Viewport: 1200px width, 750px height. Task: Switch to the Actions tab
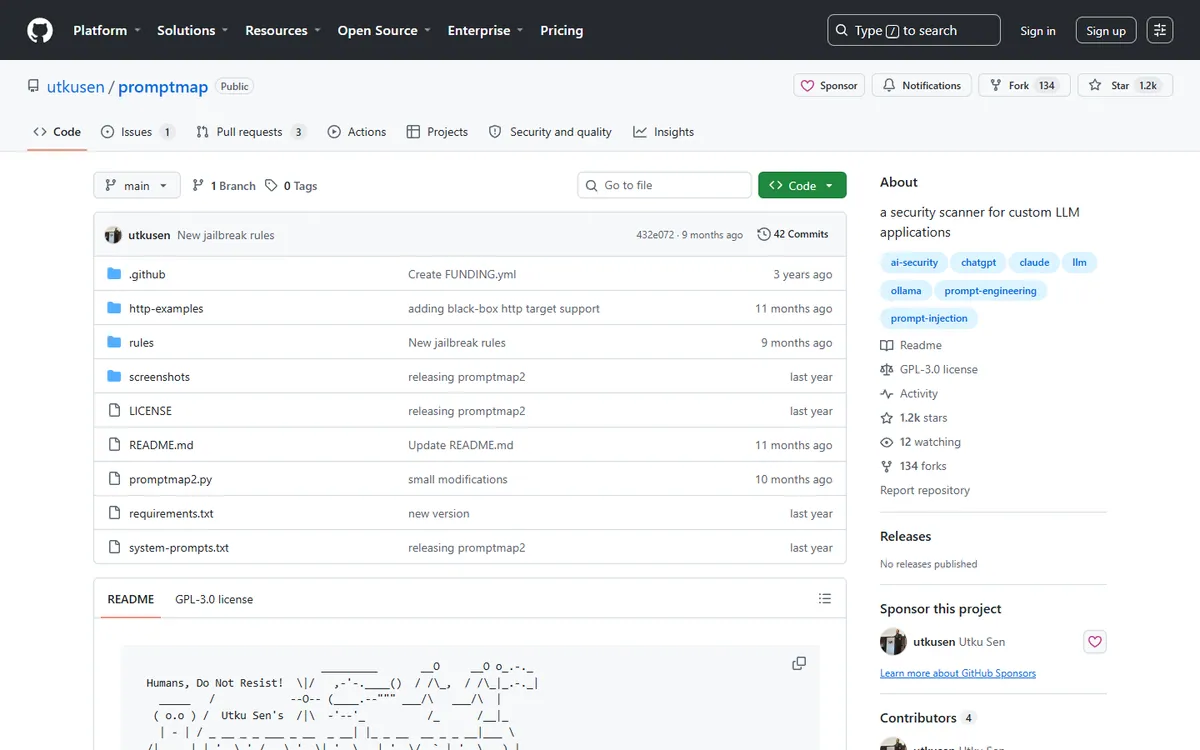click(x=357, y=132)
